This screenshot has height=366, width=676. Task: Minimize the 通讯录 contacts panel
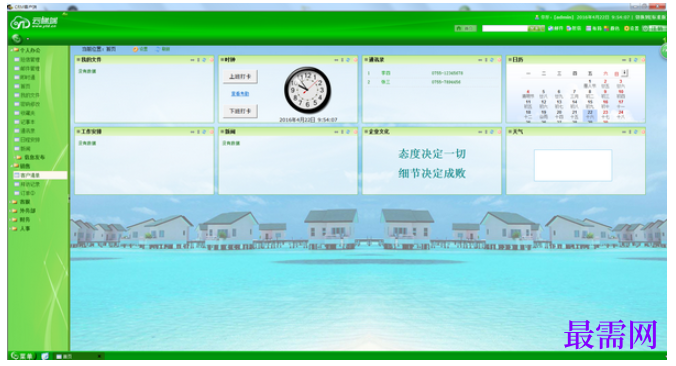[480, 60]
